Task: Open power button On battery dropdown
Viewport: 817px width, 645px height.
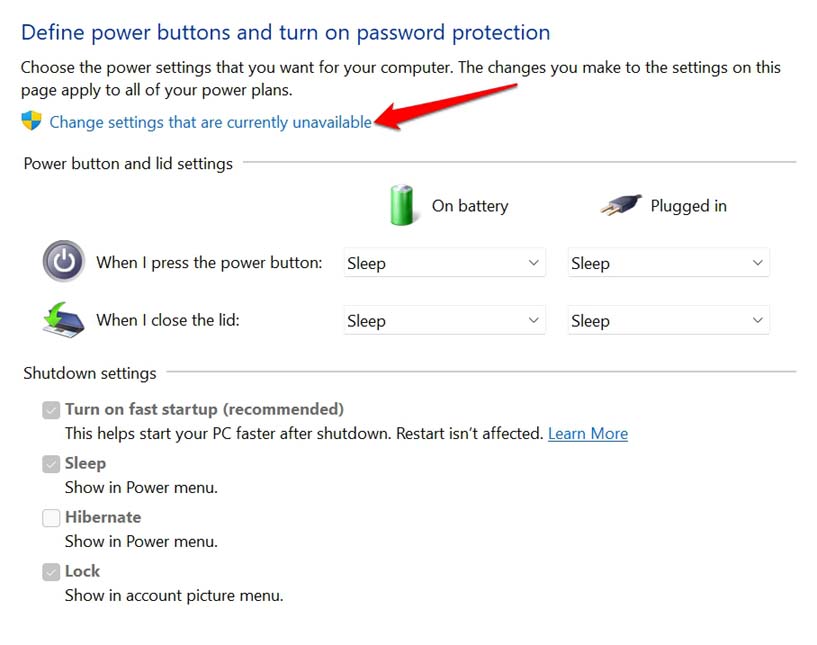Action: tap(444, 263)
